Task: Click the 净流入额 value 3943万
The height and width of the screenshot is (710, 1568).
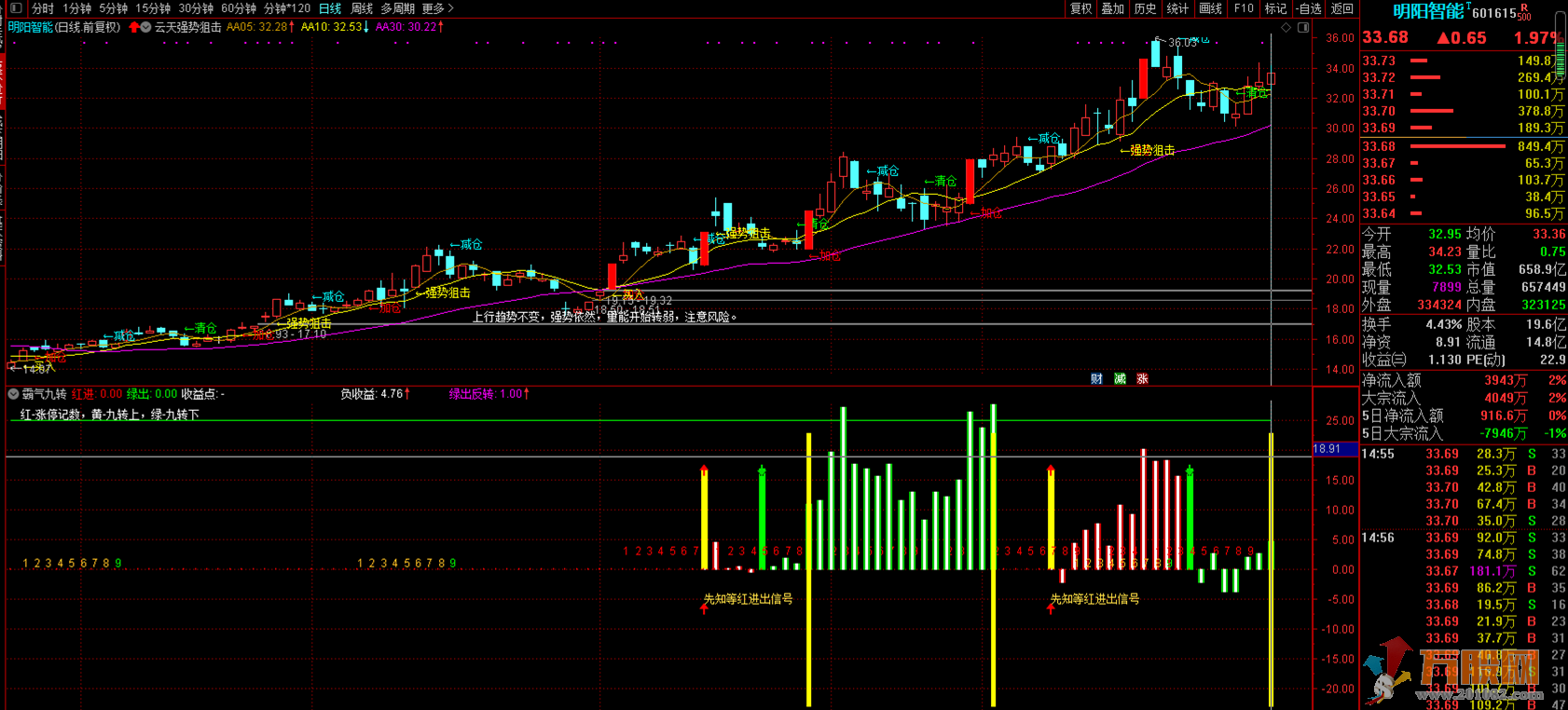Action: coord(1506,380)
